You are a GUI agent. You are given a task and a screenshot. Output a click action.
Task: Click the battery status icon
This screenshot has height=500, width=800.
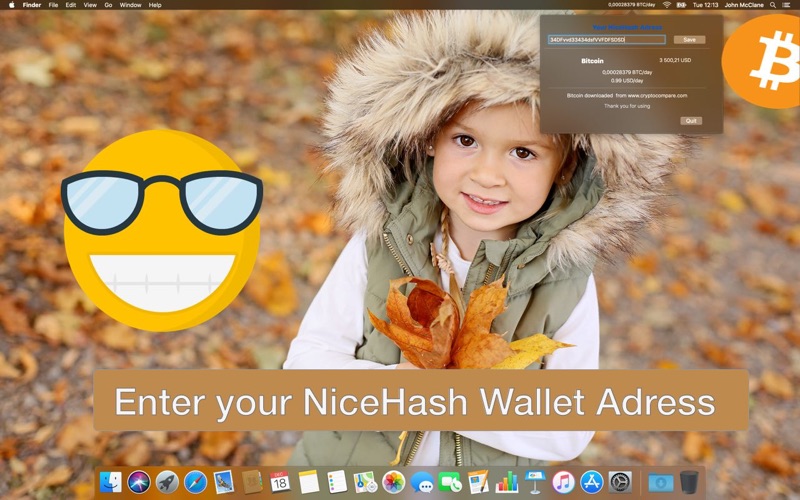point(681,5)
